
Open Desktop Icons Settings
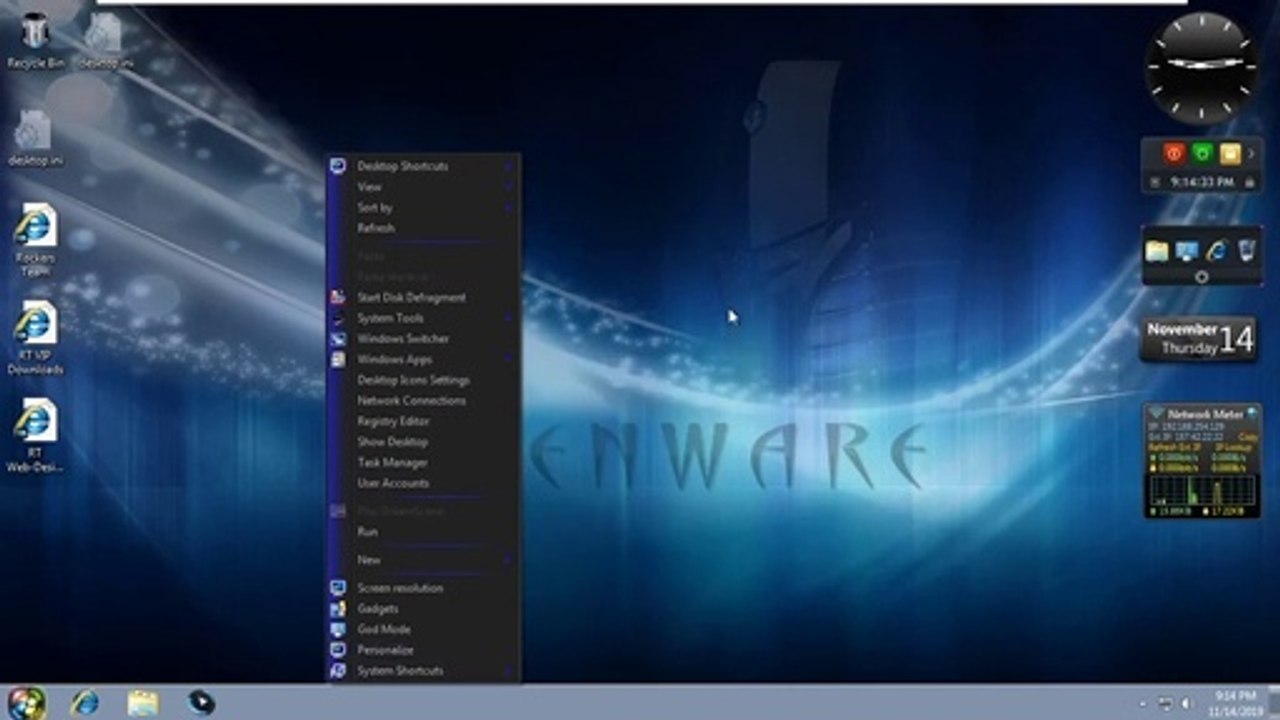[423, 380]
